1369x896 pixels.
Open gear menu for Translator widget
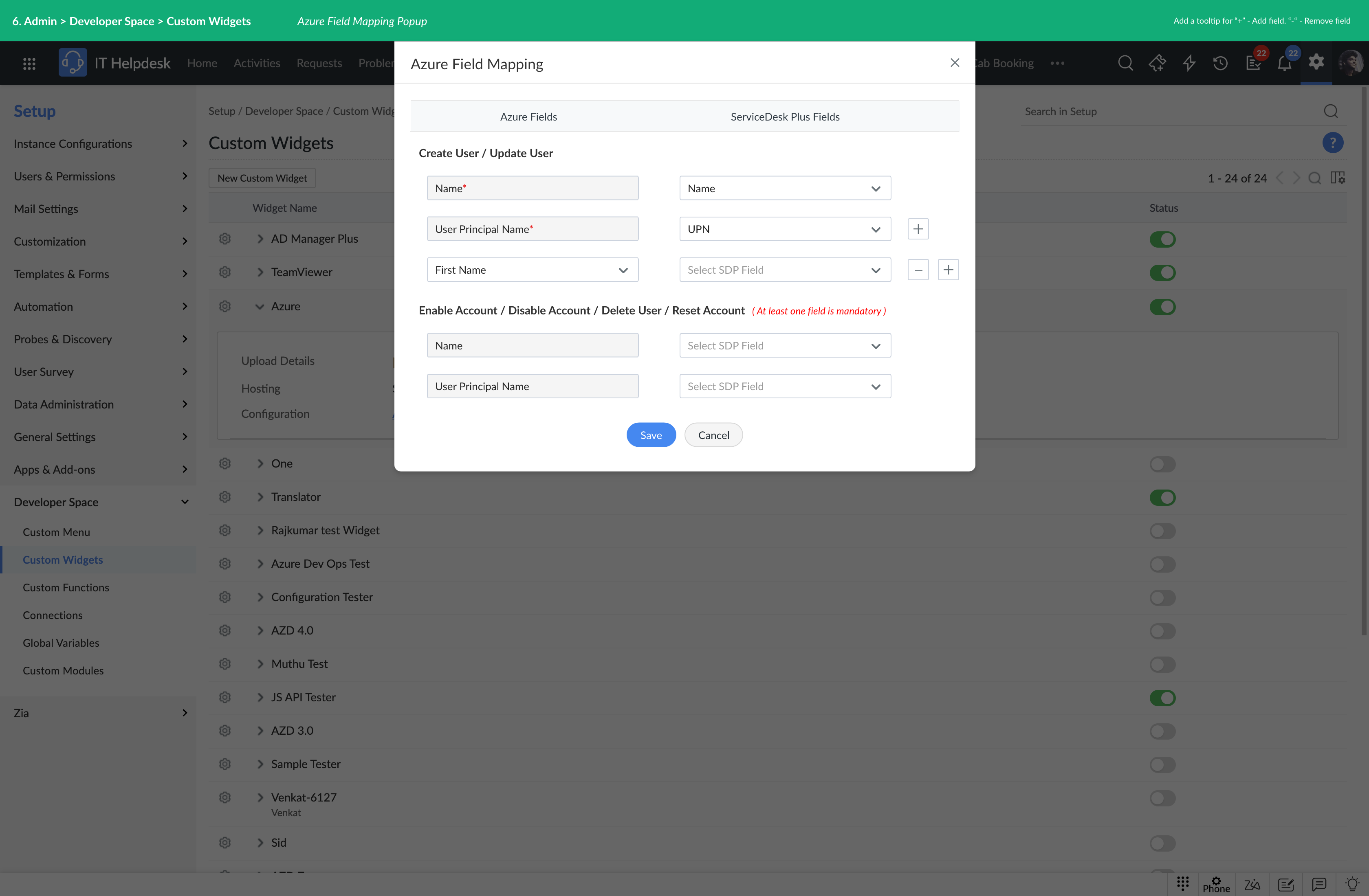tap(225, 497)
